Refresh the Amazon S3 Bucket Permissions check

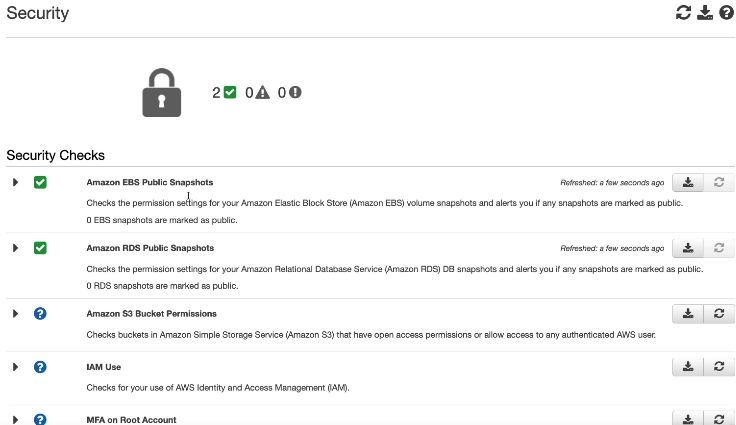719,314
